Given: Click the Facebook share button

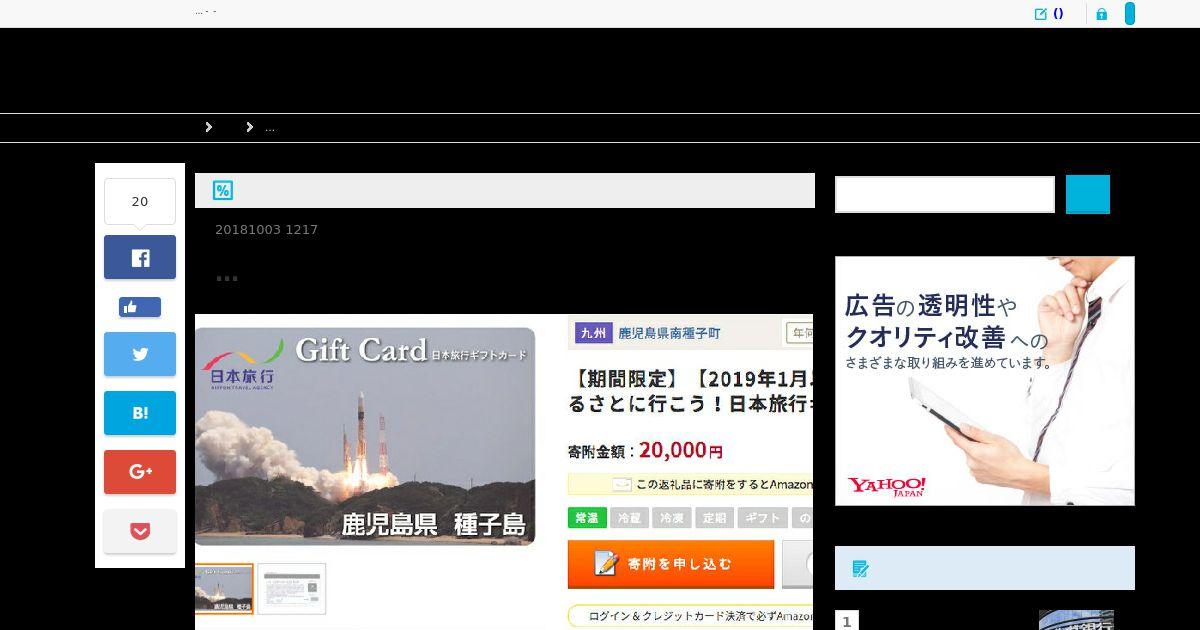Looking at the screenshot, I should point(140,257).
